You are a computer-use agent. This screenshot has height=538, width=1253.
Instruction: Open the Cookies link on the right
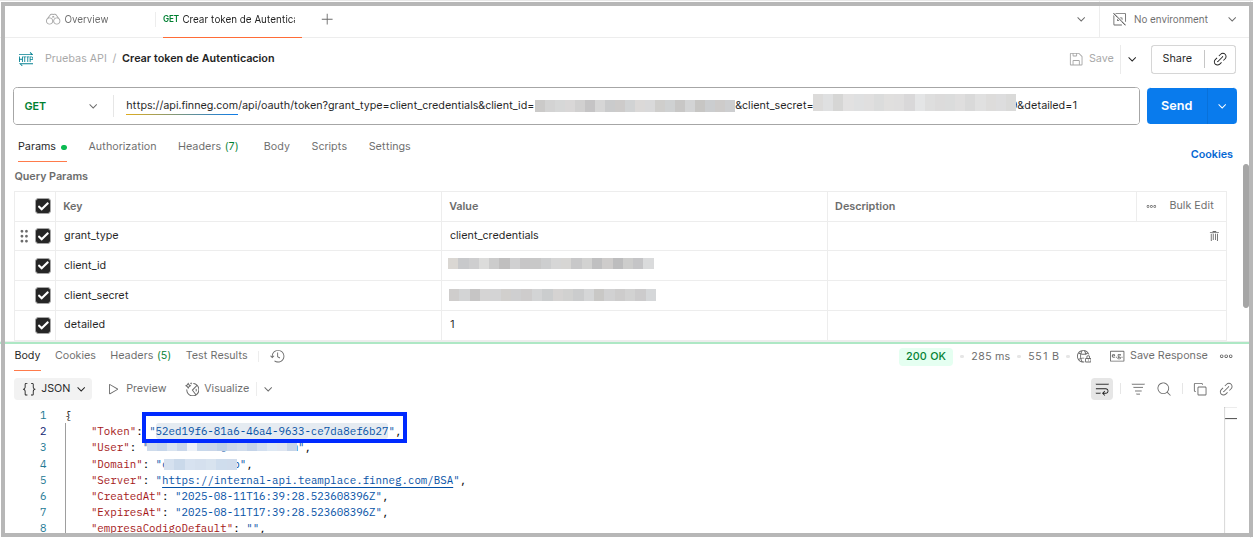tap(1211, 154)
